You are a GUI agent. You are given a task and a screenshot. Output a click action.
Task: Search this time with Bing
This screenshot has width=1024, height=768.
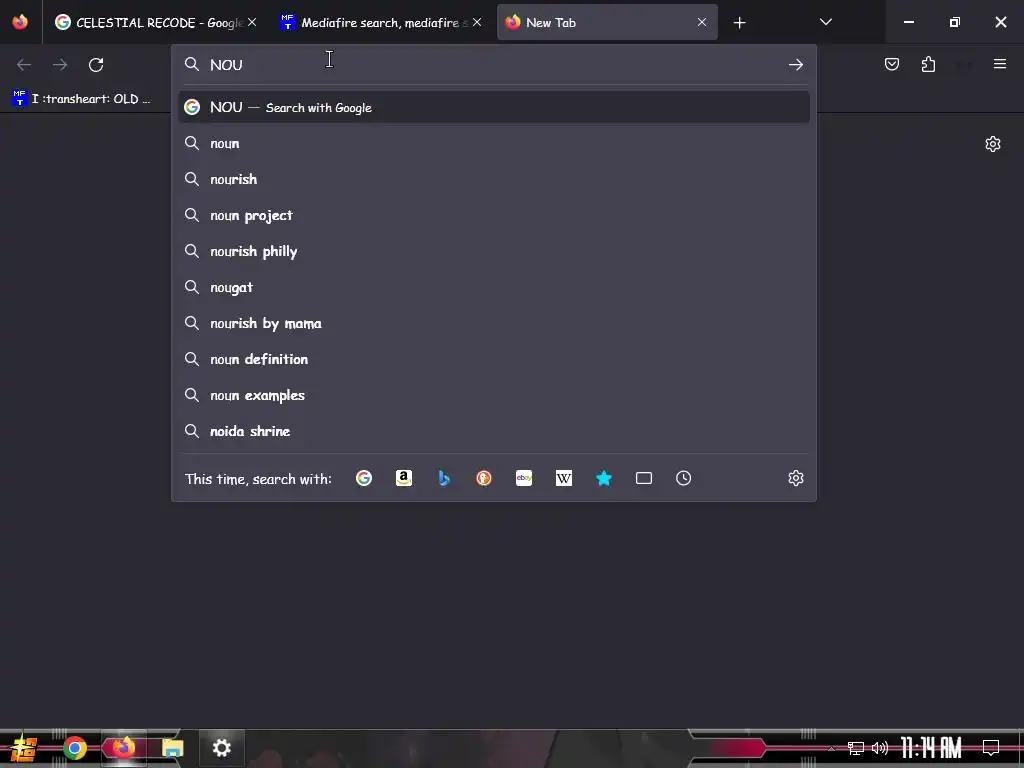coord(444,478)
